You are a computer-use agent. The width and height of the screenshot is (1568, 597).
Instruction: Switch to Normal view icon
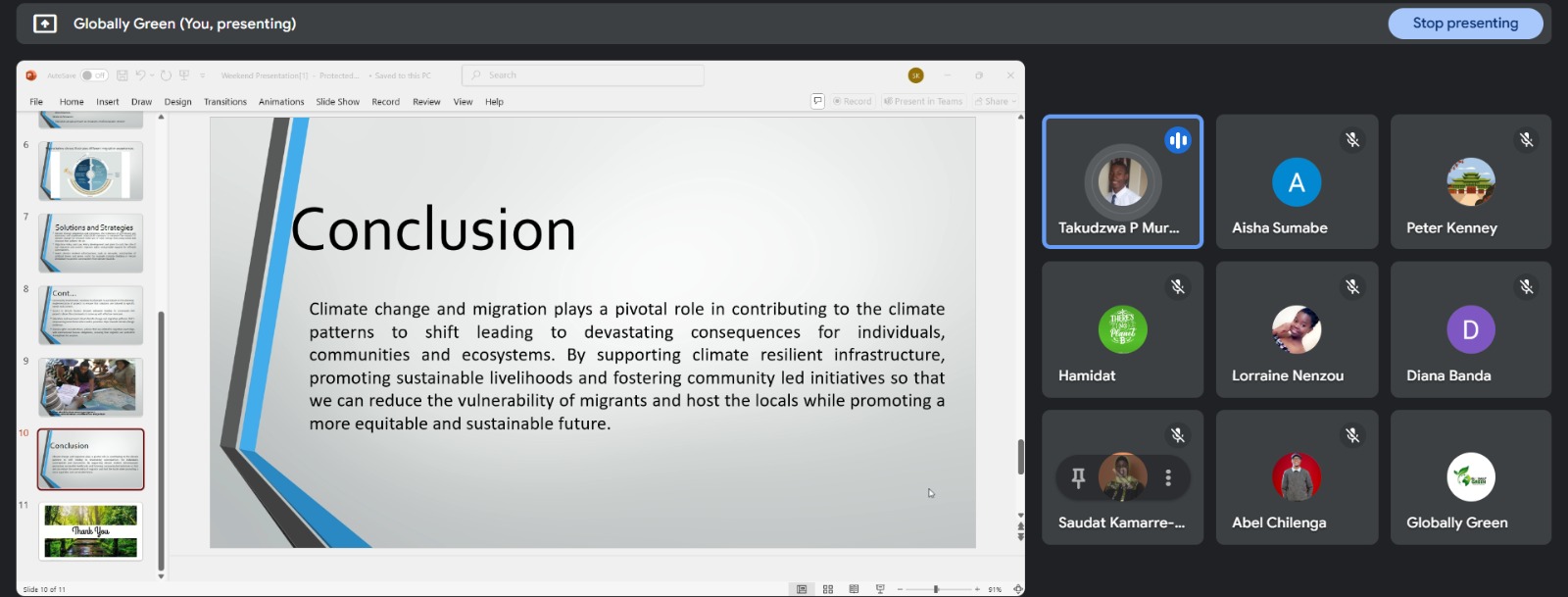802,589
